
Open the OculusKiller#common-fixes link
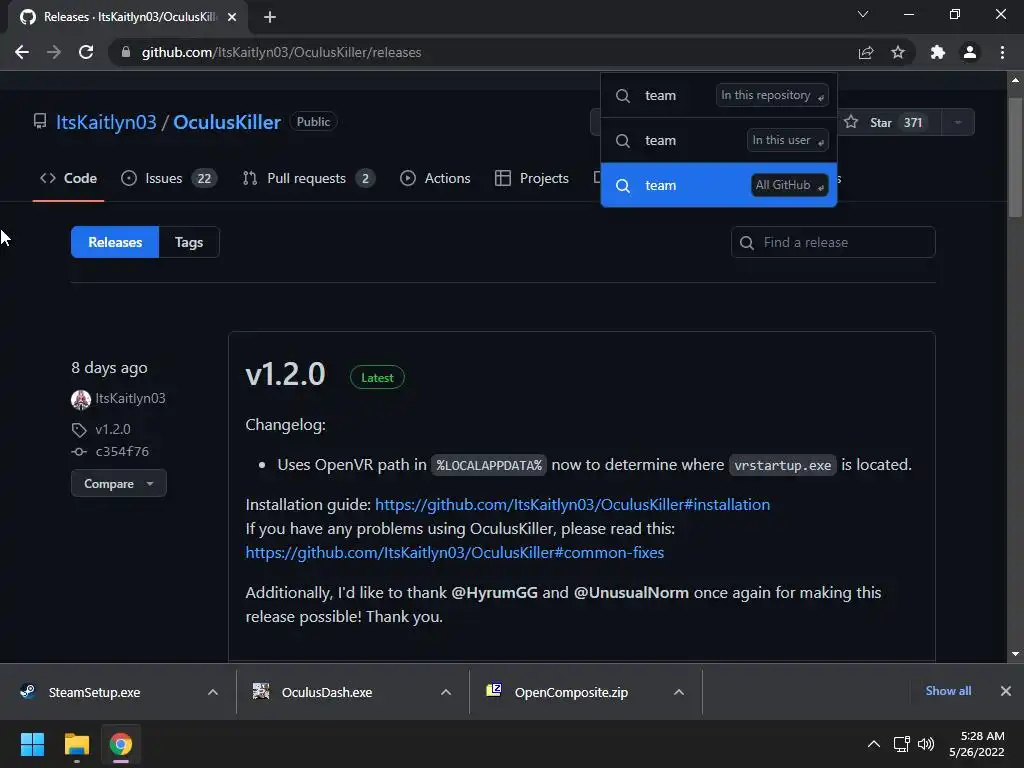455,553
